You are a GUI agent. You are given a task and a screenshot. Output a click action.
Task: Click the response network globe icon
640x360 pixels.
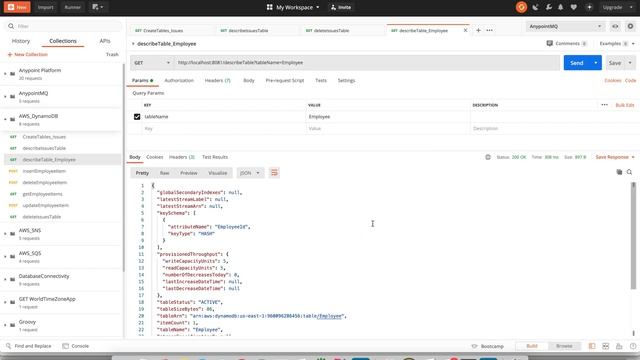488,157
